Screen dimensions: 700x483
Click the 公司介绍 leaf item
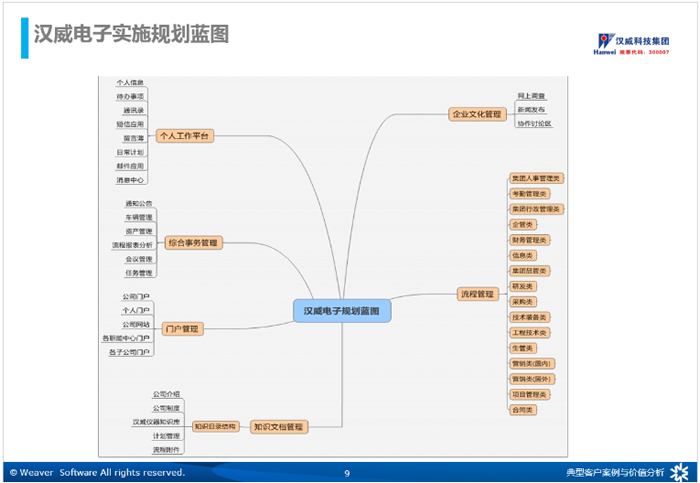click(167, 394)
